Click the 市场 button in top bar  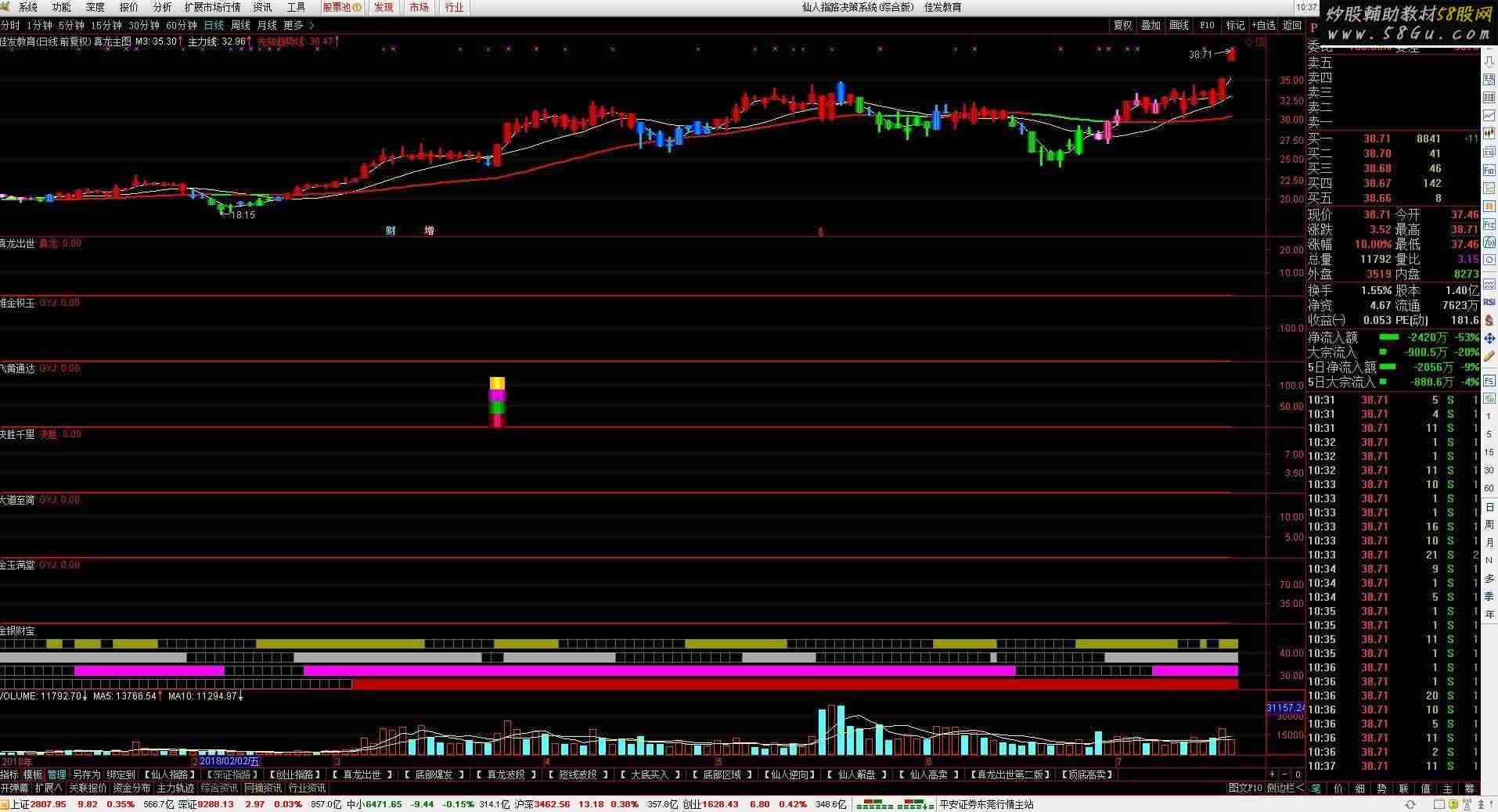coord(419,7)
